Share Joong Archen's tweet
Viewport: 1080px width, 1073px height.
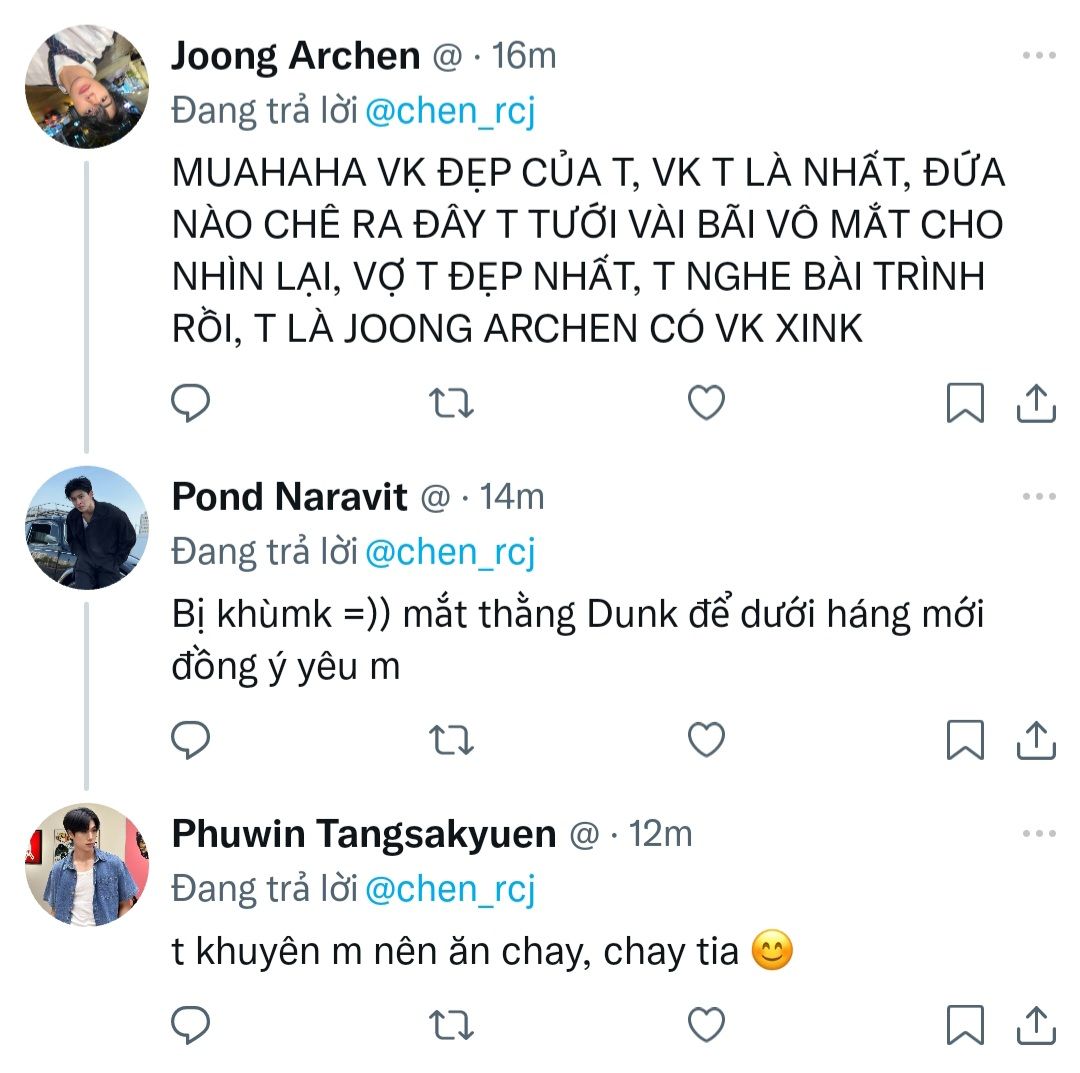[x=1037, y=402]
